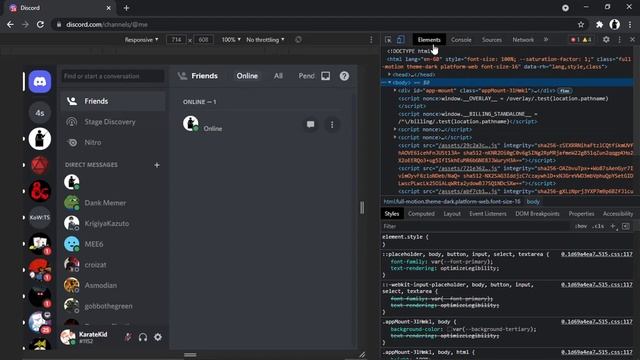
Task: Open the Layout tab
Action: (452, 213)
